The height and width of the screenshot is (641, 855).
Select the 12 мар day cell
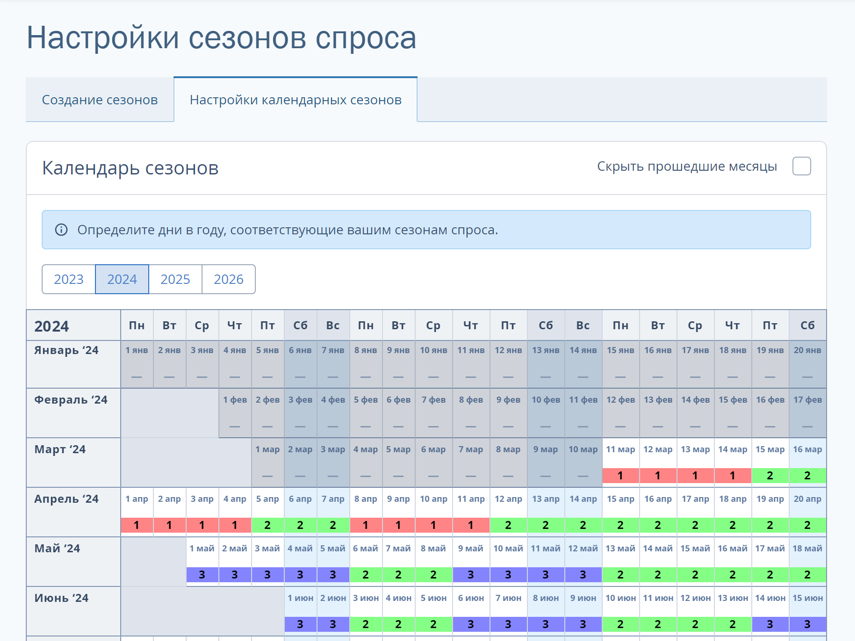[x=658, y=461]
